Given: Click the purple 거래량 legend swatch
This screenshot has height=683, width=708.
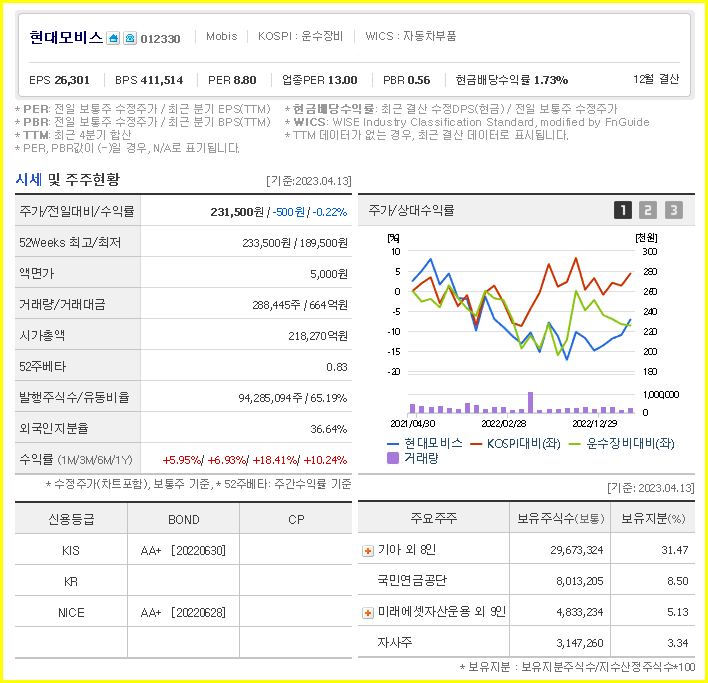Looking at the screenshot, I should [x=393, y=458].
